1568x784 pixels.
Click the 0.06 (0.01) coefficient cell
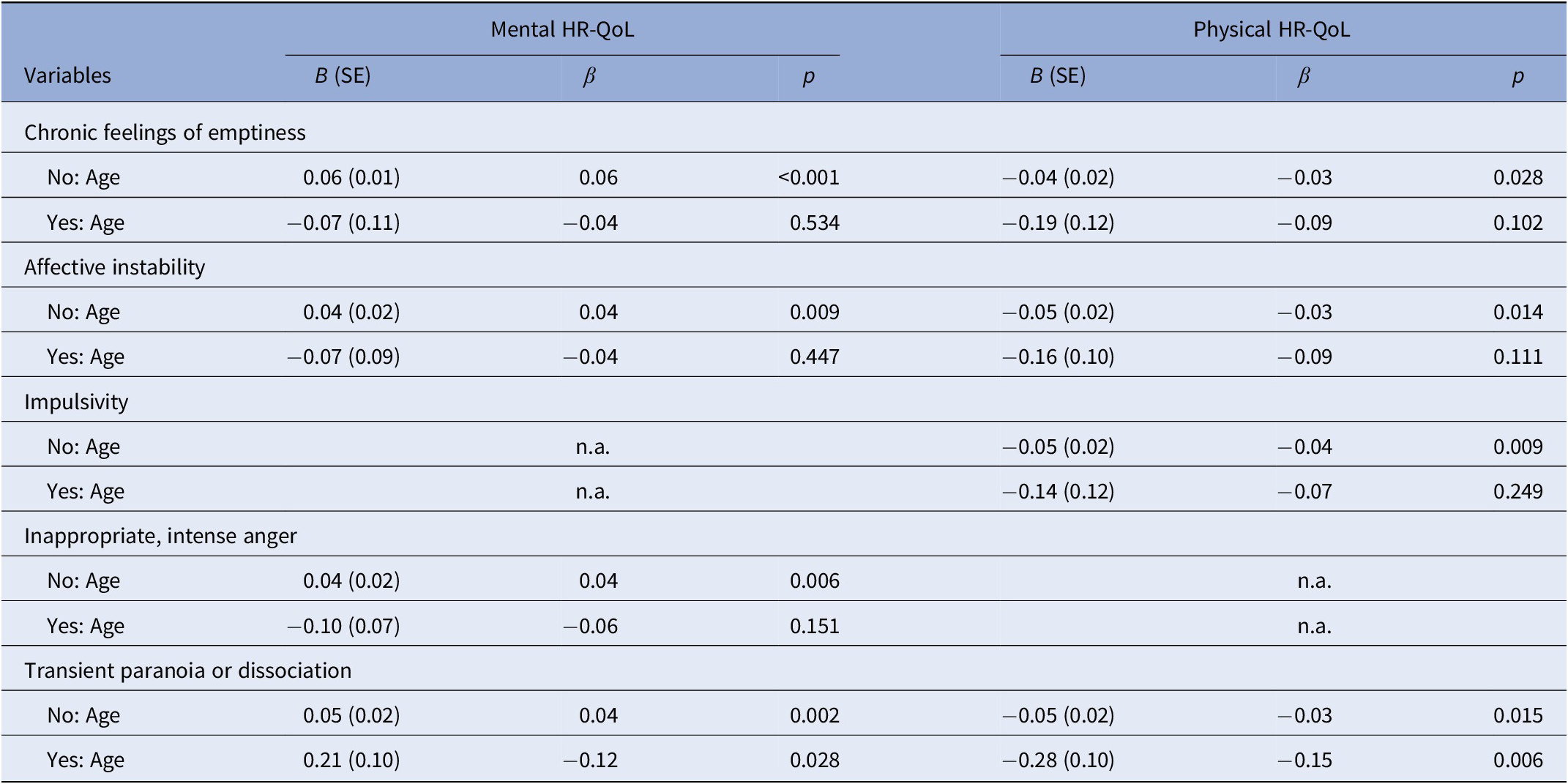pos(351,177)
